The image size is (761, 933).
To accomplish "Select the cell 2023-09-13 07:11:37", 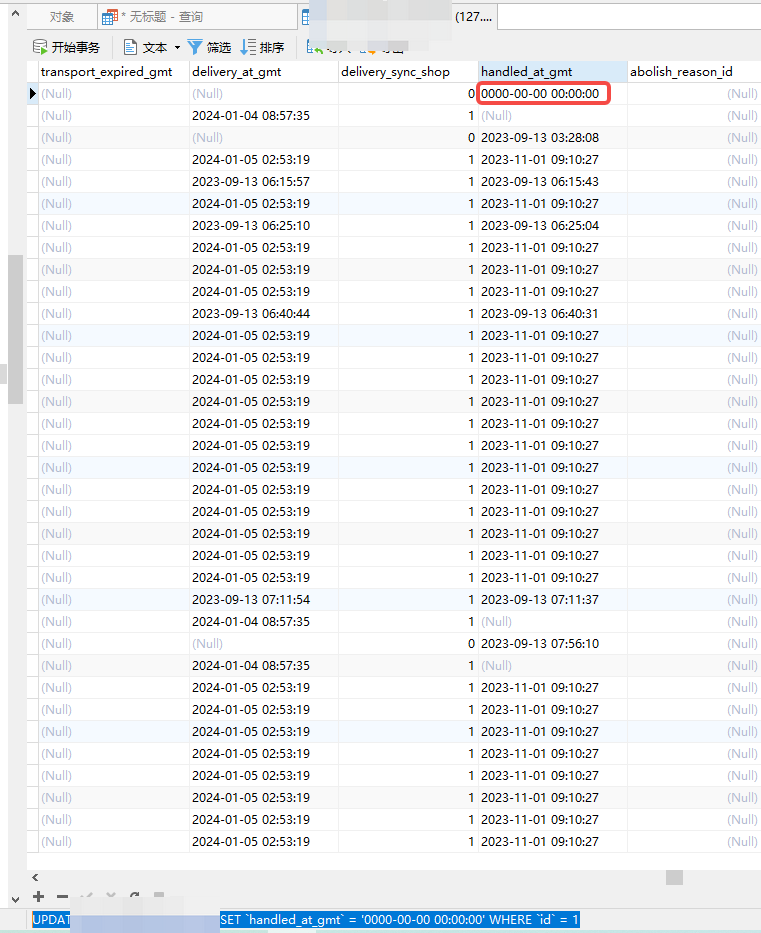I will tap(553, 600).
